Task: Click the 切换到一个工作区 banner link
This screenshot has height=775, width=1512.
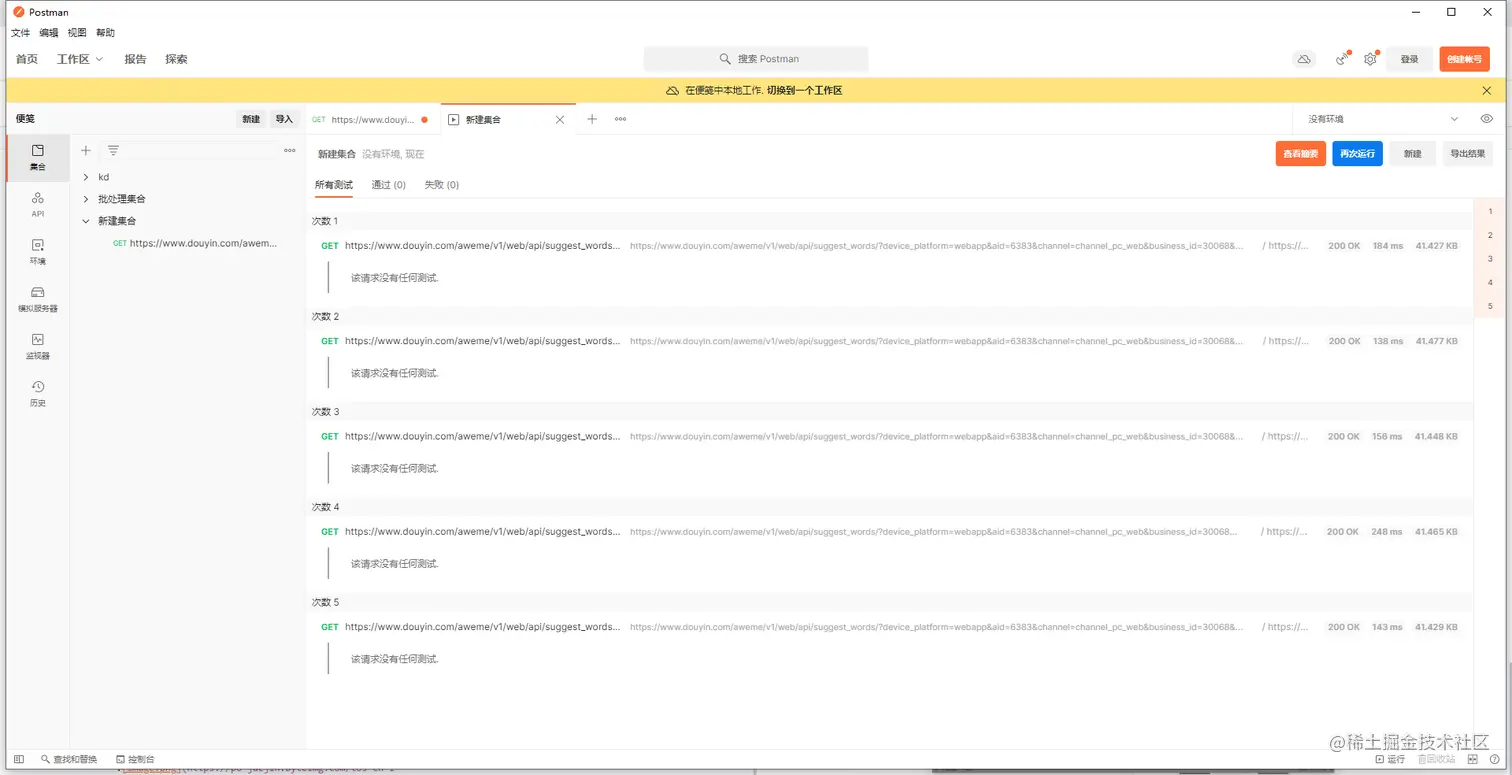Action: [804, 91]
